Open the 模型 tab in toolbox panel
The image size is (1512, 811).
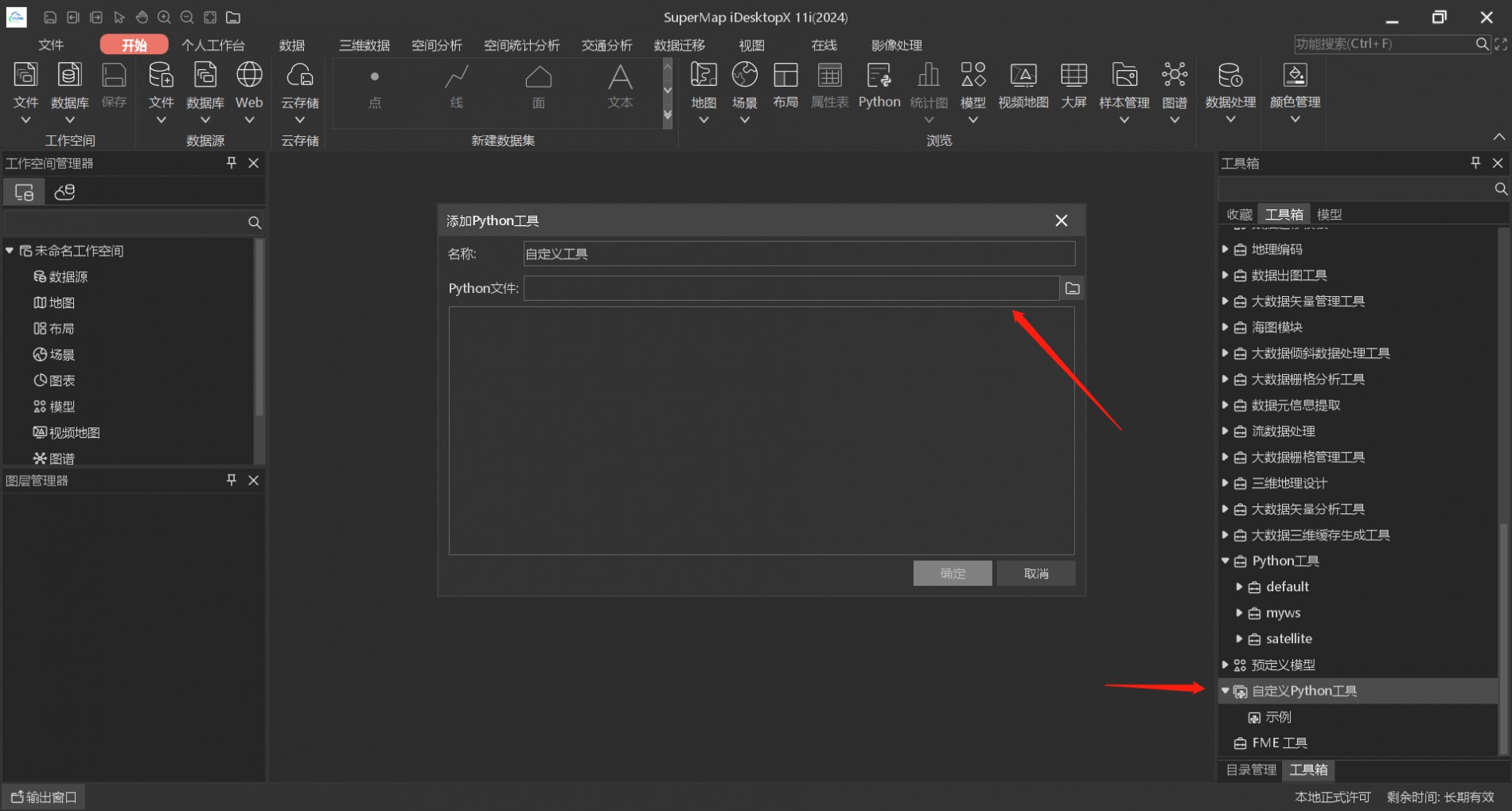coord(1329,214)
